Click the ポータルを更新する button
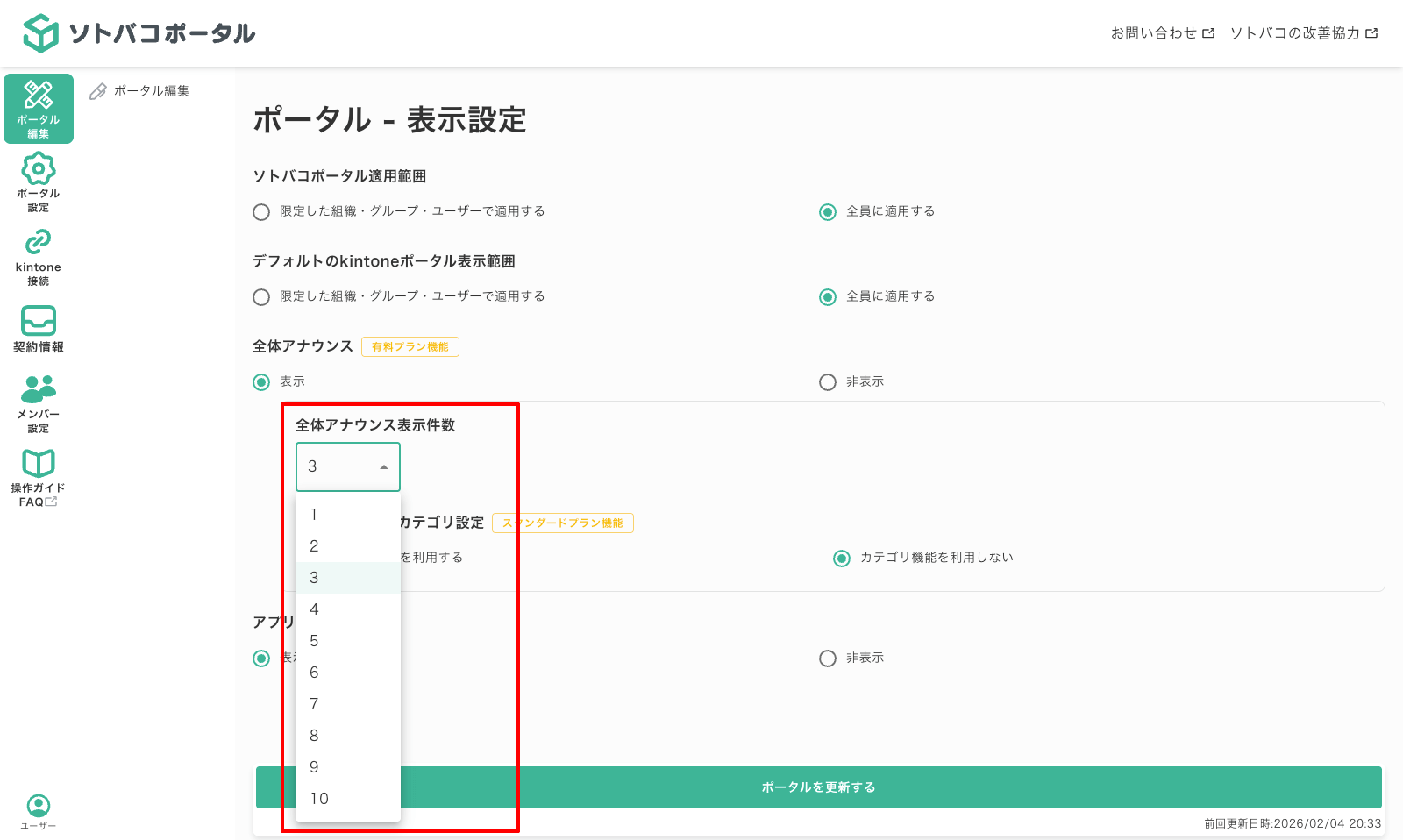The width and height of the screenshot is (1403, 840). click(817, 787)
